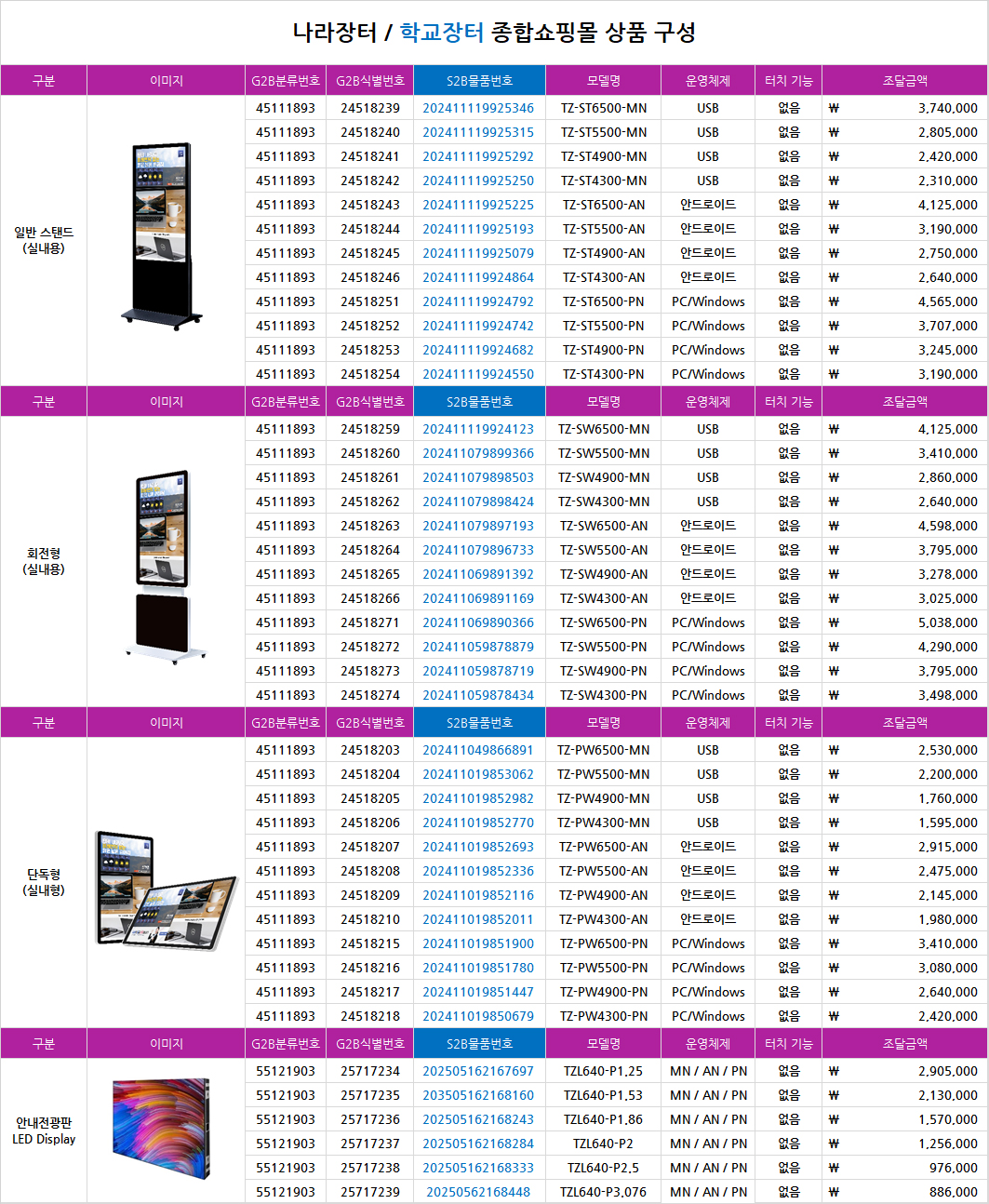This screenshot has height=1204, width=989.
Task: Follow the S2B link for TZL640-P2
Action: (x=478, y=1144)
